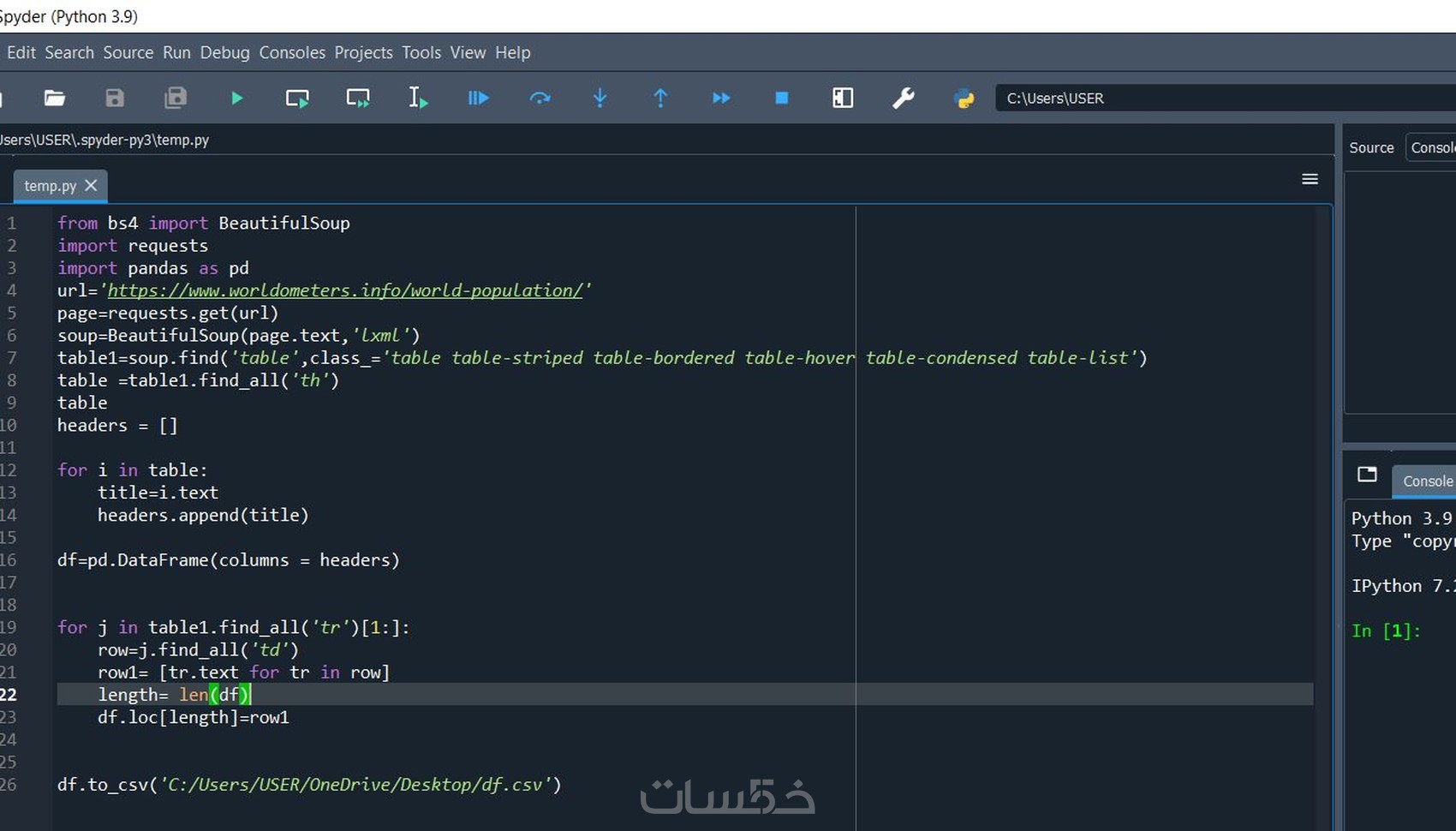
Task: Open PYTHONPATH manager python icon
Action: point(964,99)
